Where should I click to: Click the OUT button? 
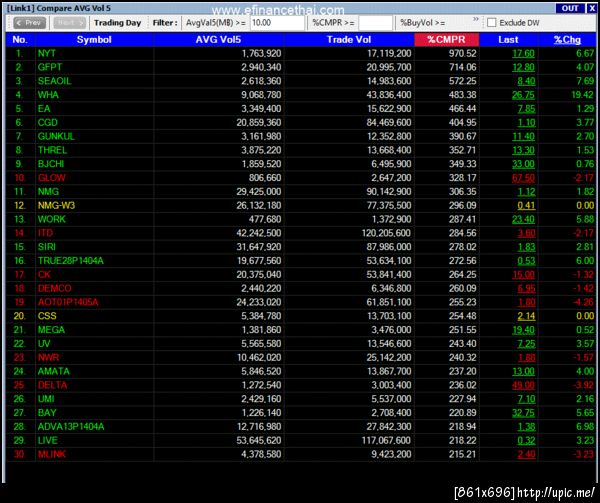[x=570, y=8]
